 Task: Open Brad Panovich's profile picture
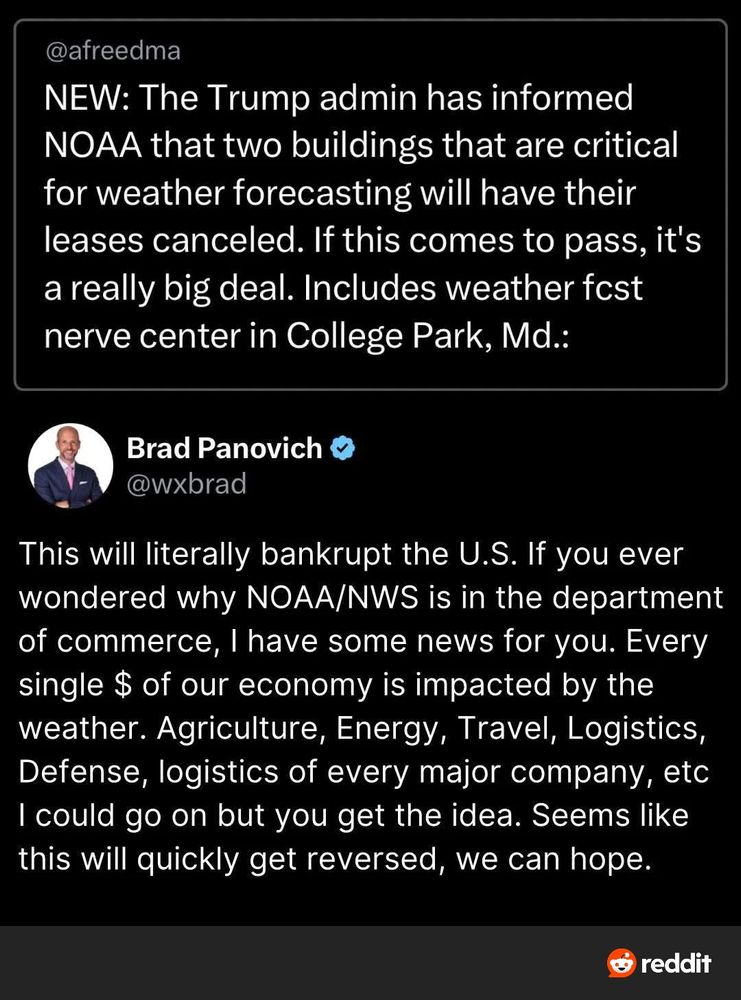(x=70, y=466)
